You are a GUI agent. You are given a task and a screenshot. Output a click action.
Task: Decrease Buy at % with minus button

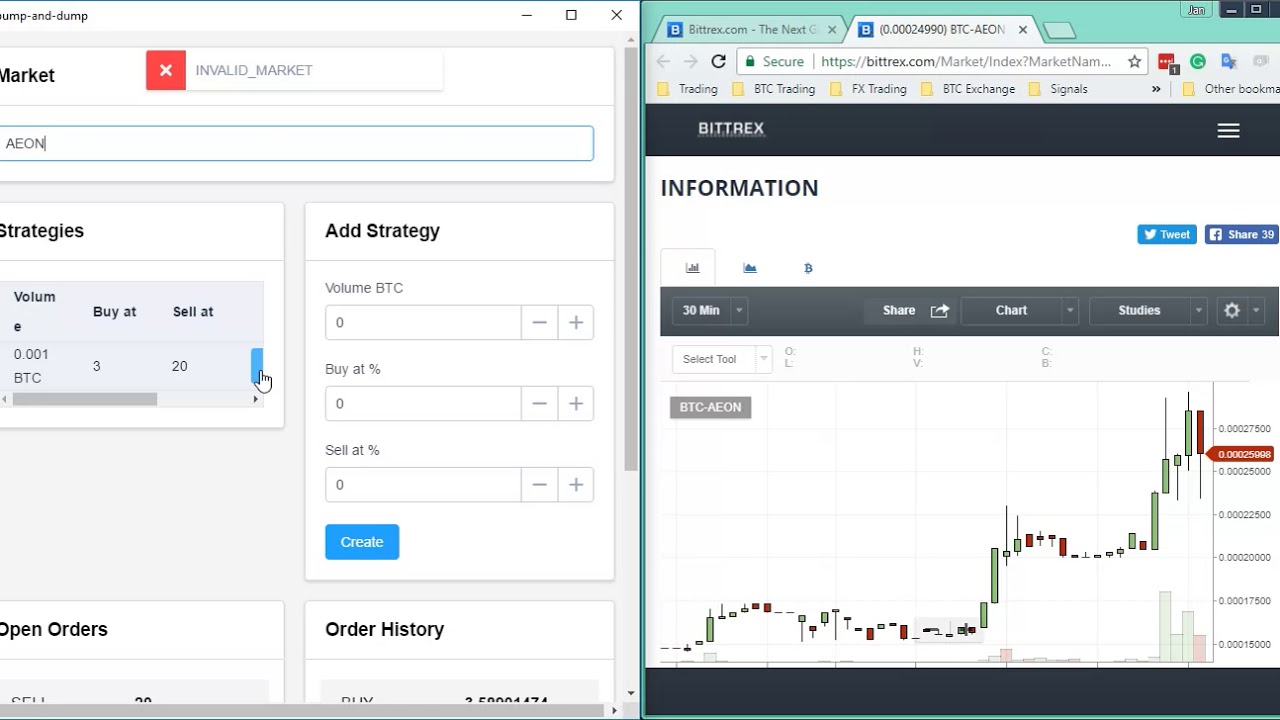[x=539, y=403]
